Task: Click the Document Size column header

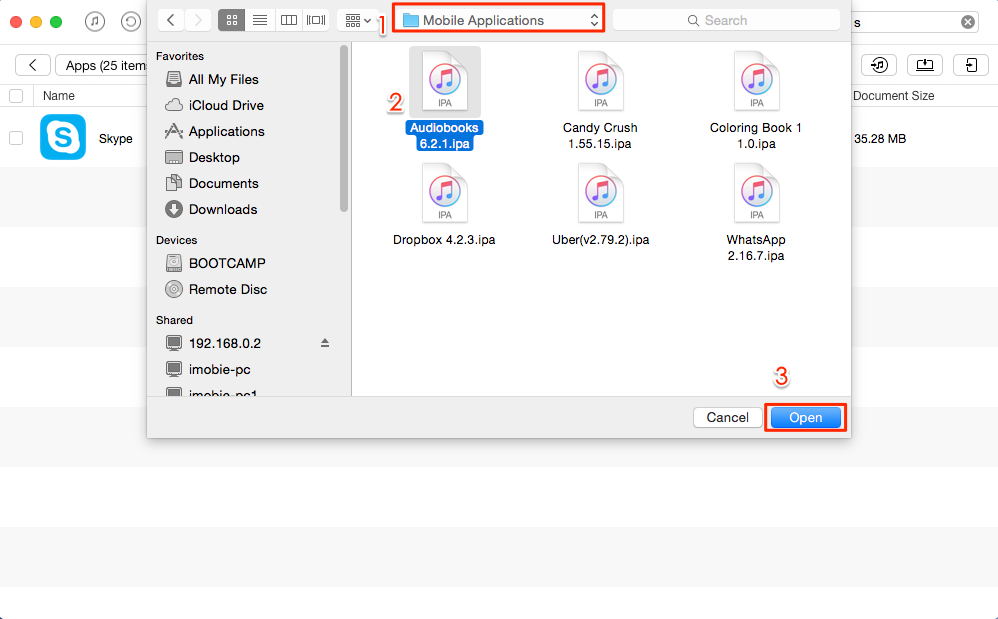Action: [x=894, y=96]
